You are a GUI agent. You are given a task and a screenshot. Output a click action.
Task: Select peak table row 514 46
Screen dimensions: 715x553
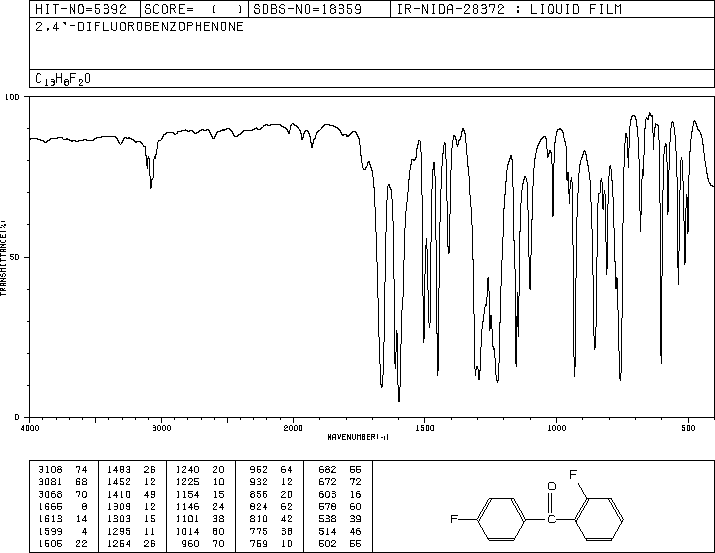(x=340, y=532)
